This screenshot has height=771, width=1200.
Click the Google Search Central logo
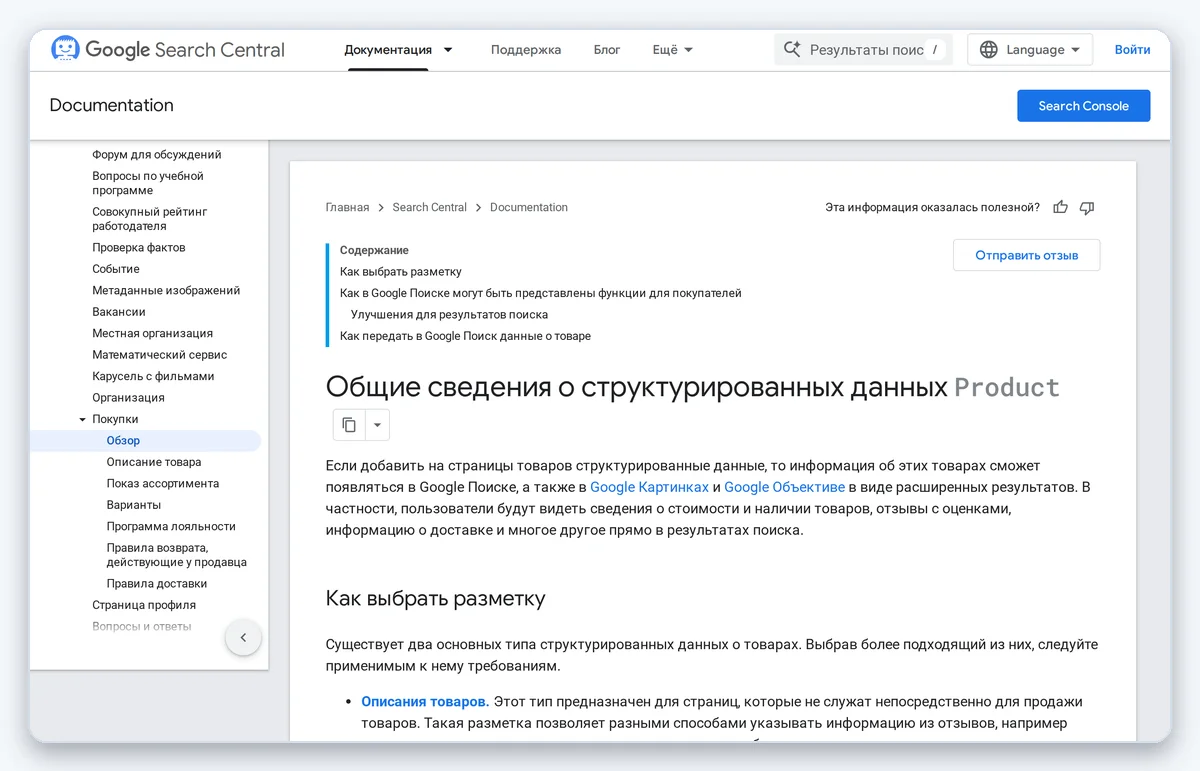pos(168,49)
